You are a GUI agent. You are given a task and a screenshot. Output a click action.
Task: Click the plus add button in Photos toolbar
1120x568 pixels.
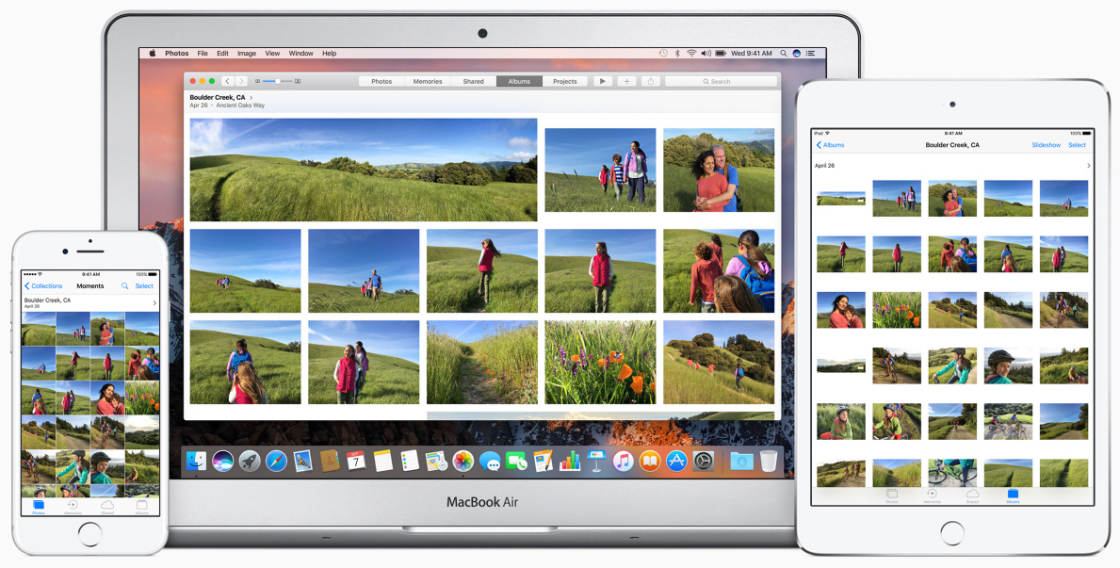pyautogui.click(x=627, y=81)
